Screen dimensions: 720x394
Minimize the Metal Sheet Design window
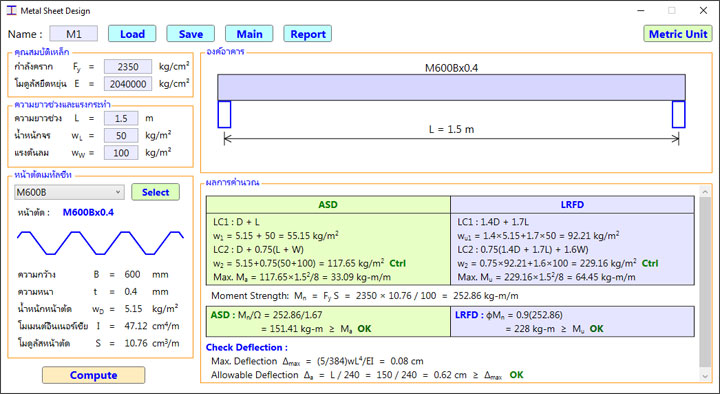pyautogui.click(x=641, y=11)
